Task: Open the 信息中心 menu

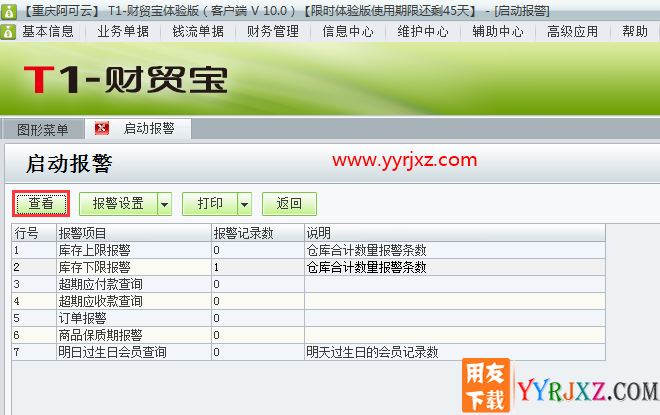Action: [x=348, y=32]
